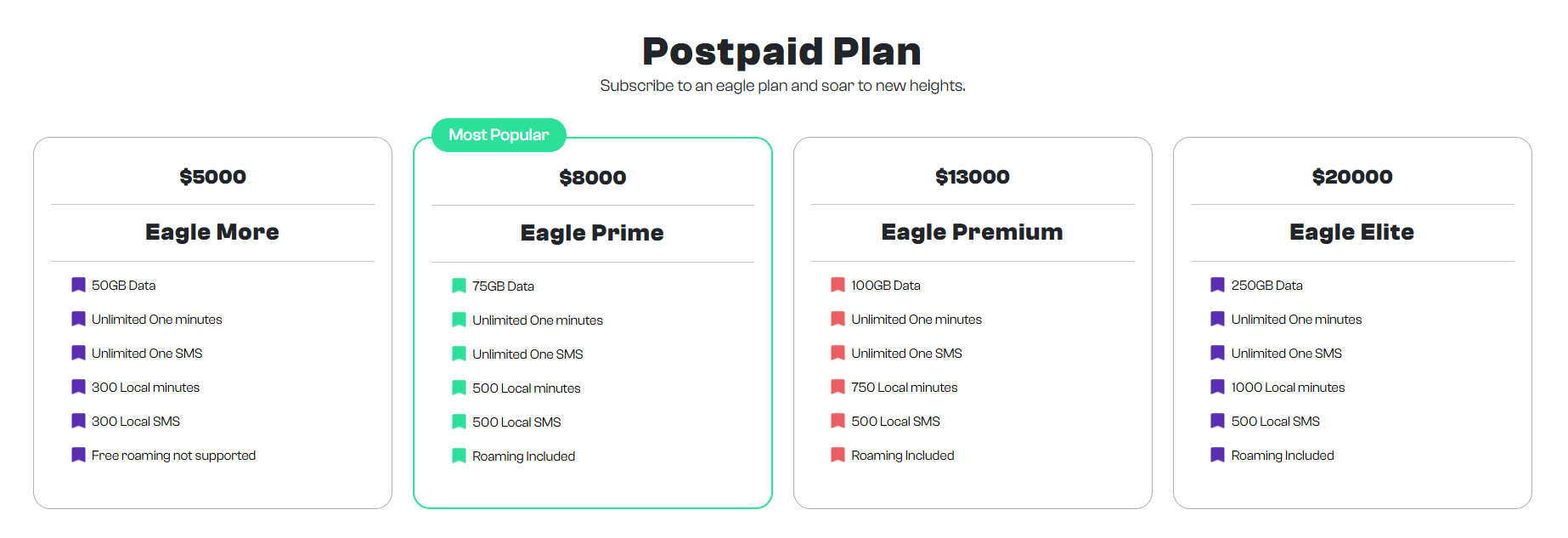The height and width of the screenshot is (538, 1568).
Task: Click the bookmark icon next to 500 Local minutes
Action: pyautogui.click(x=459, y=388)
